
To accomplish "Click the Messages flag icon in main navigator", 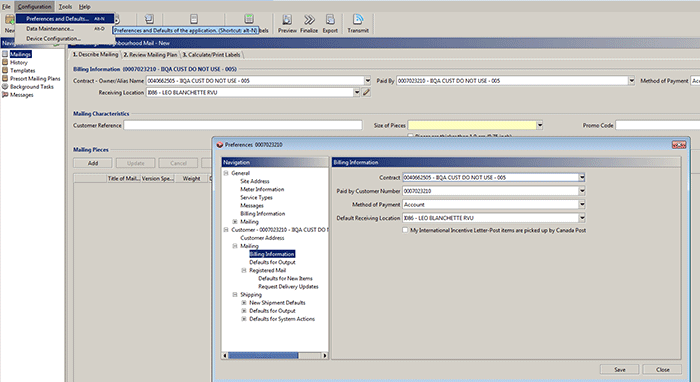I will click(x=5, y=95).
